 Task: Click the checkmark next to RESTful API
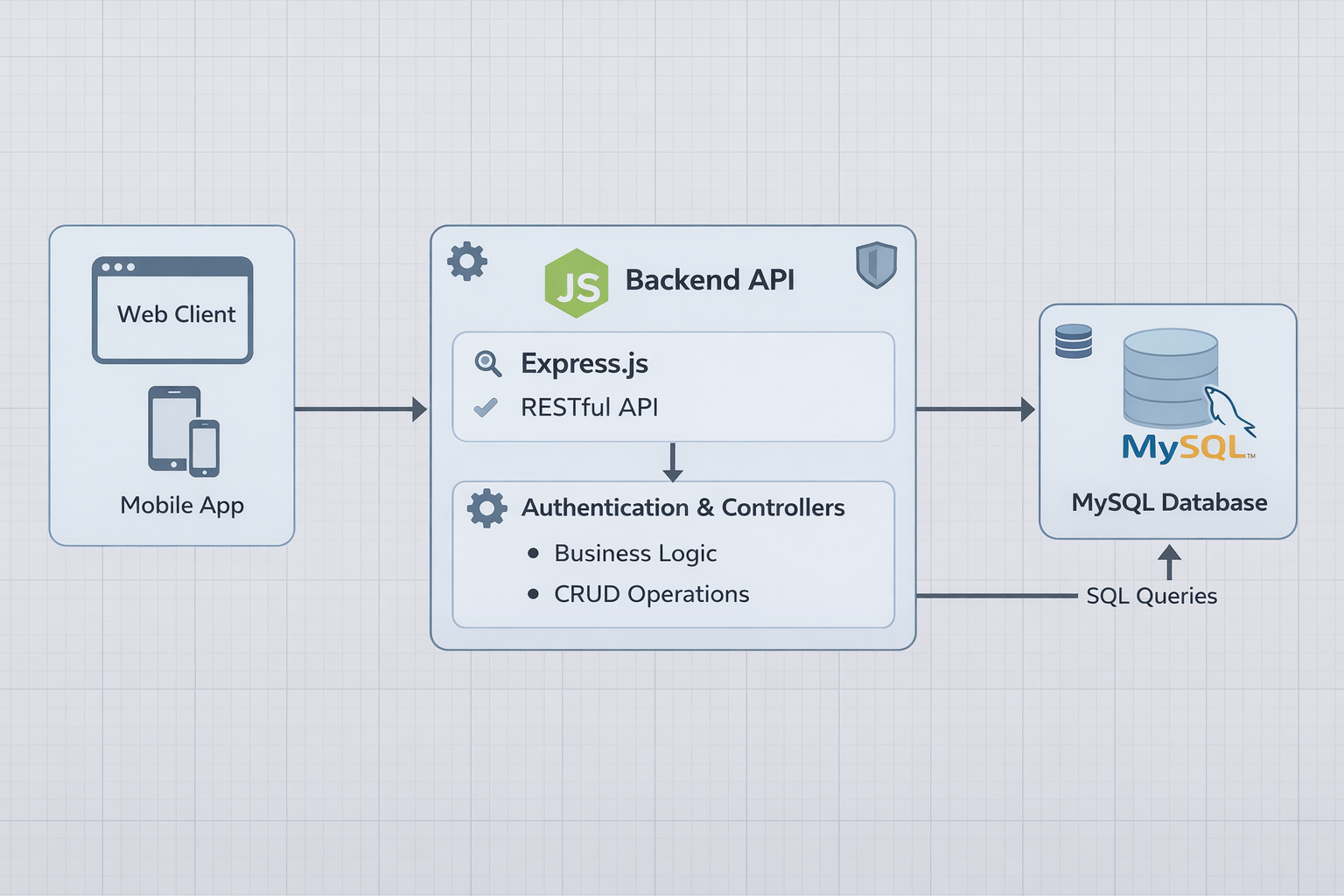click(486, 408)
